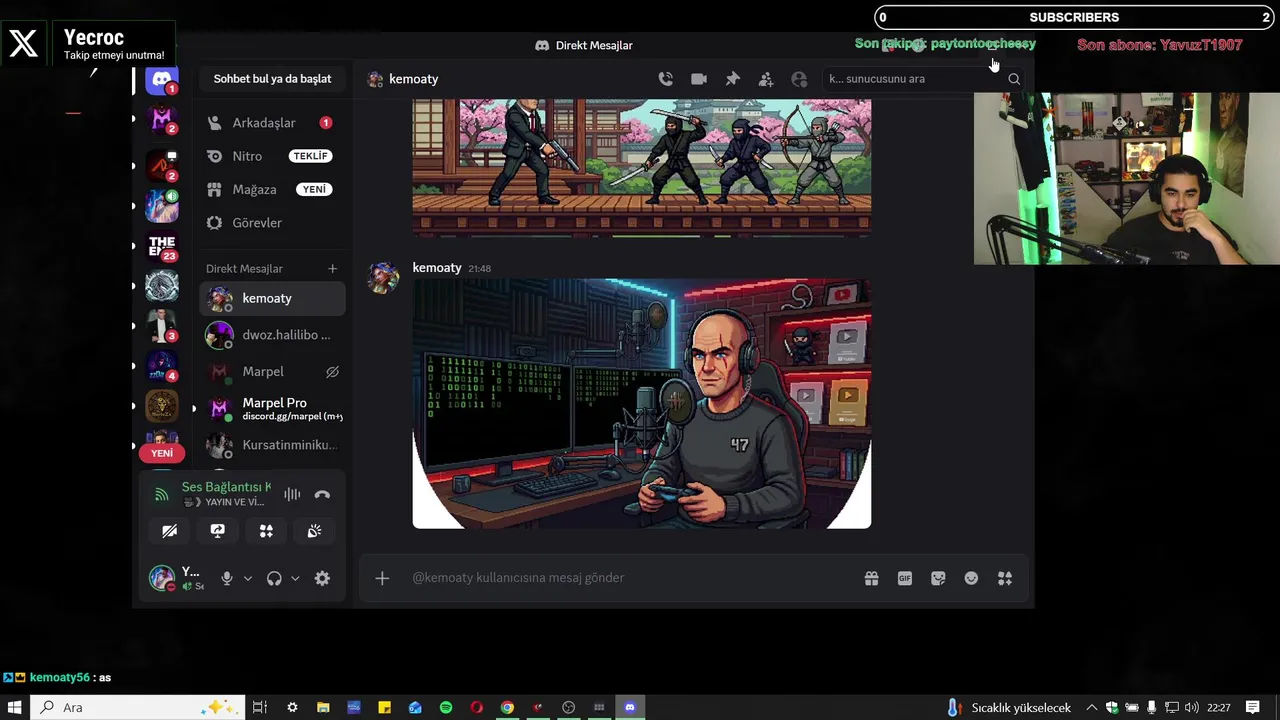Send a gift using the gift icon
Screen dimensions: 1280x720
click(871, 578)
